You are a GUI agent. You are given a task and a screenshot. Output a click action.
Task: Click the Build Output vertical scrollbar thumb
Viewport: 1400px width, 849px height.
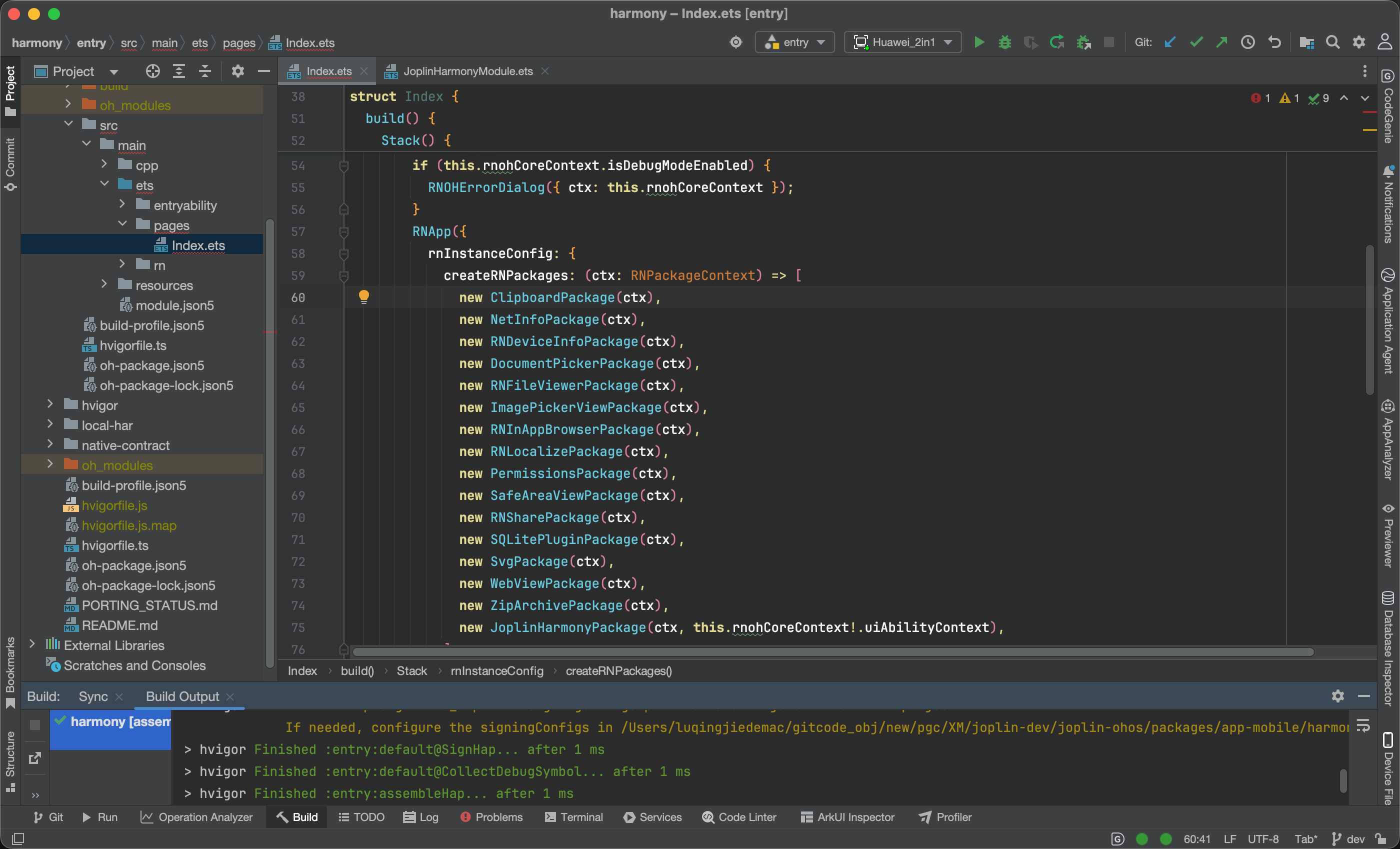tap(1343, 780)
